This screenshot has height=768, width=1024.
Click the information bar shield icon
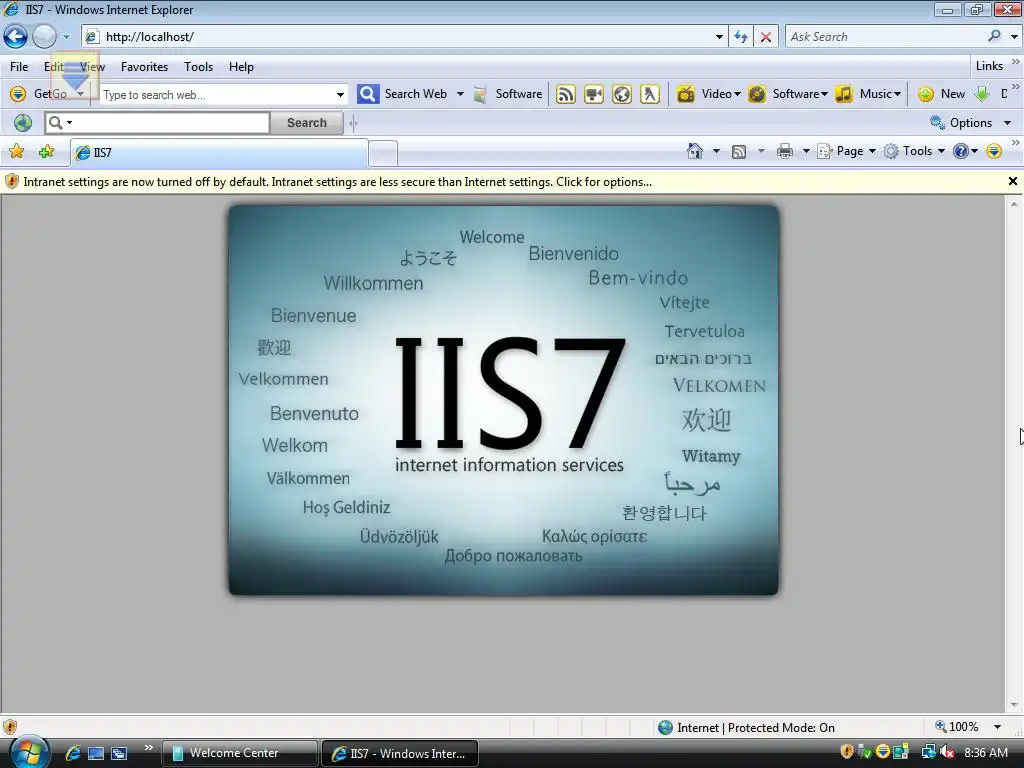pos(12,182)
